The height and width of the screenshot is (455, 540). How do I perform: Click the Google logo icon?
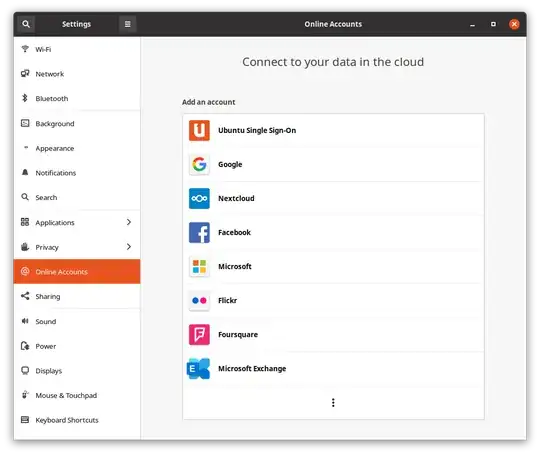point(199,164)
